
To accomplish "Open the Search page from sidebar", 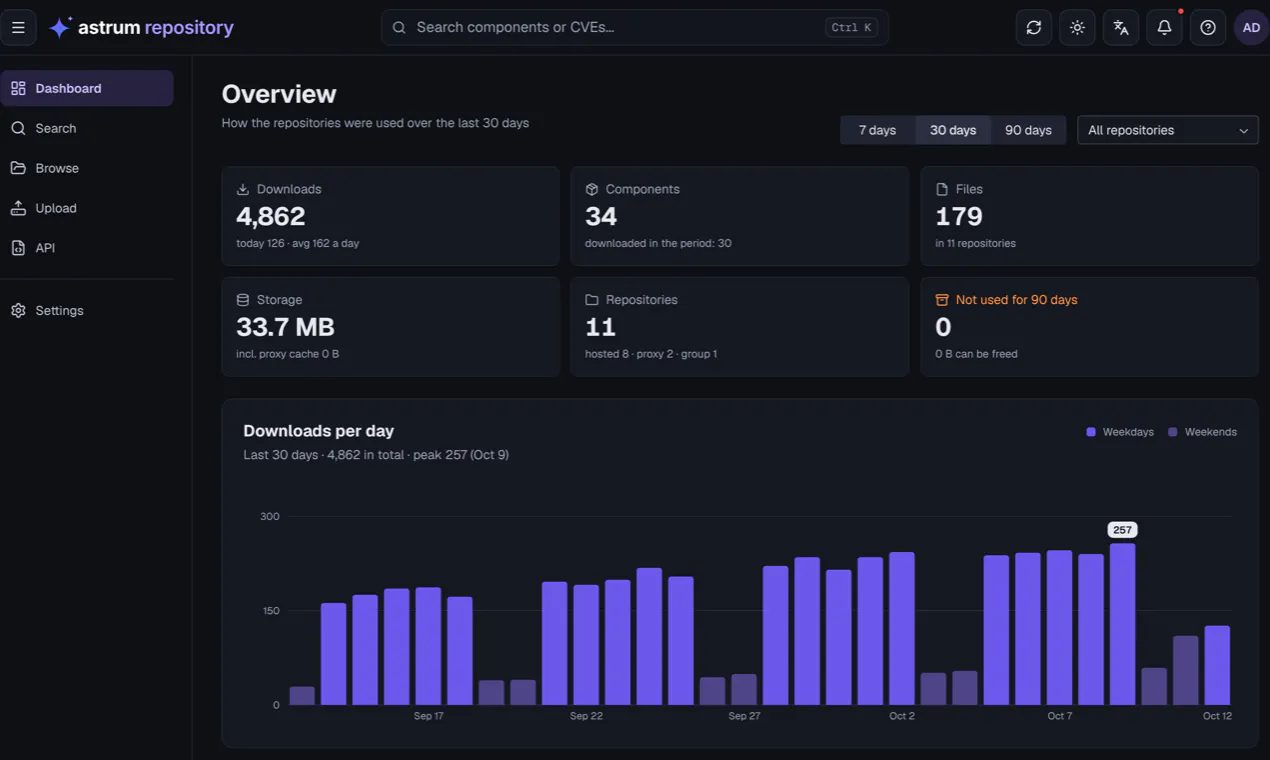I will pyautogui.click(x=87, y=128).
